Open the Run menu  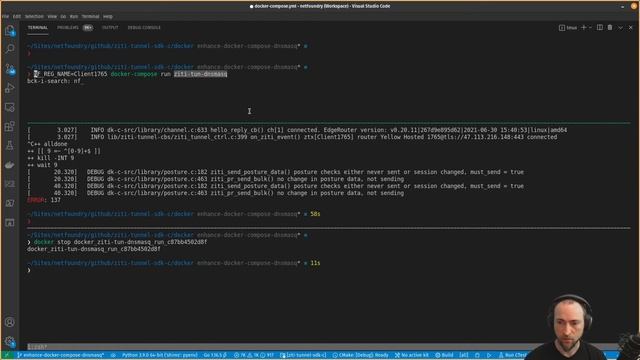74,16
